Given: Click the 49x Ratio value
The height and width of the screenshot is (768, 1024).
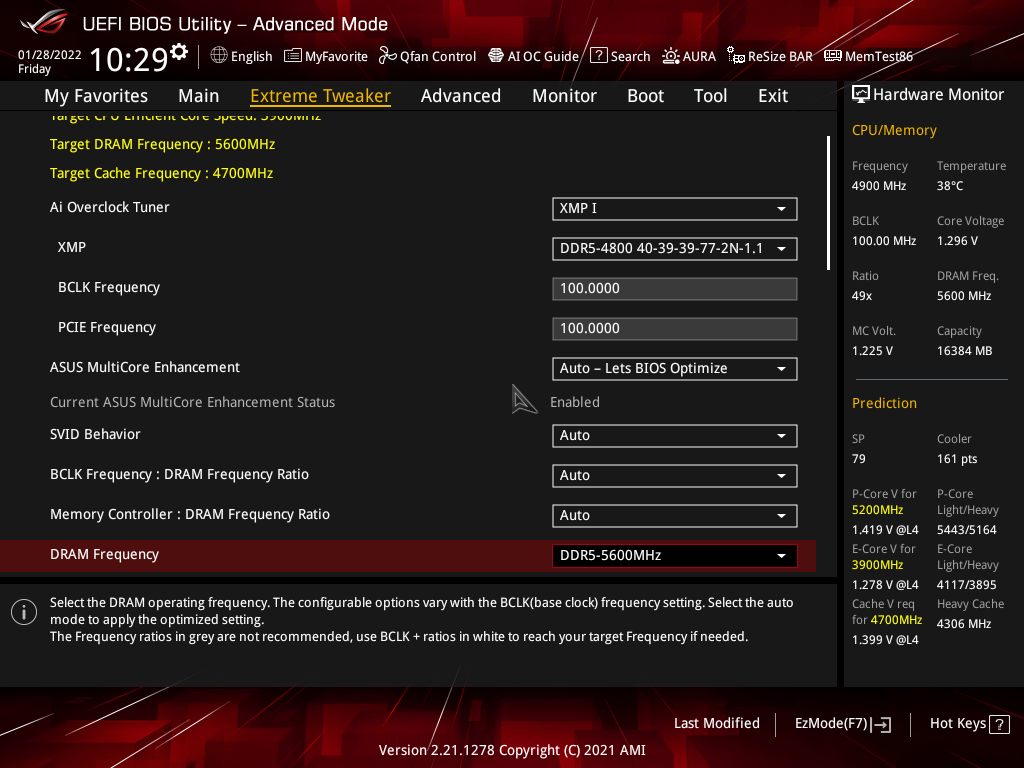Looking at the screenshot, I should [x=862, y=296].
